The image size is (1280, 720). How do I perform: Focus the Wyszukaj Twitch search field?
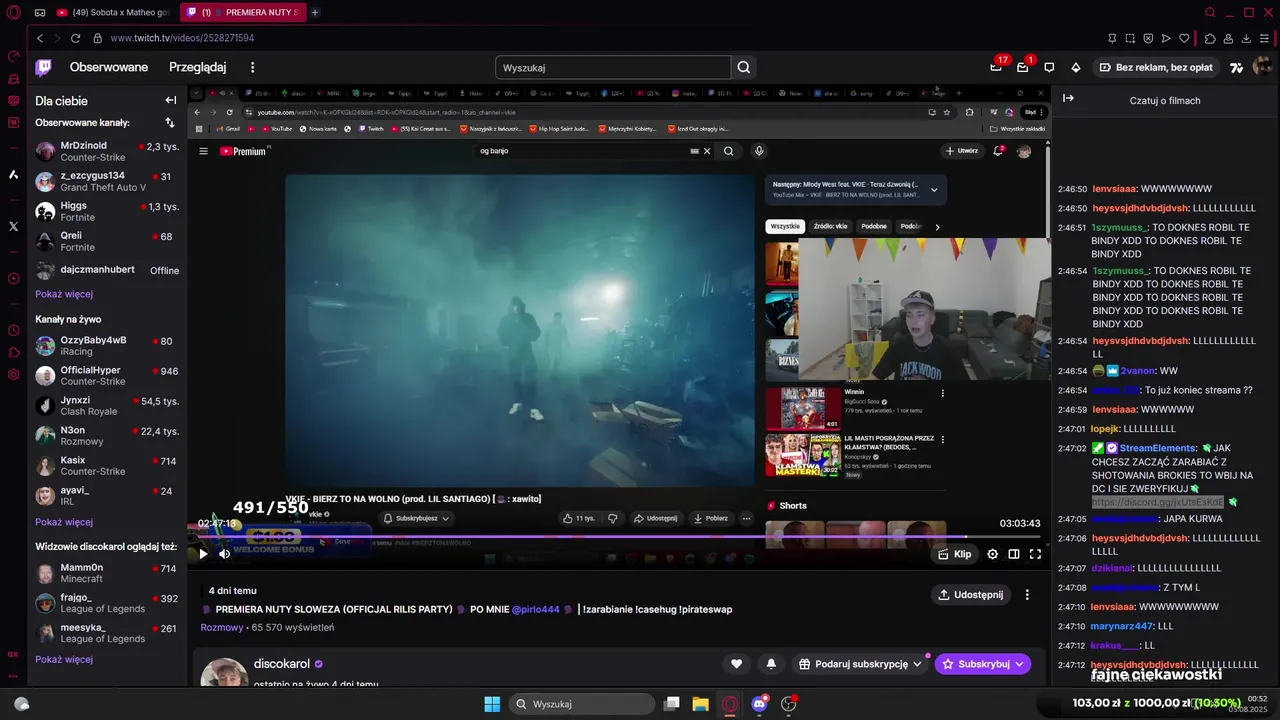613,67
